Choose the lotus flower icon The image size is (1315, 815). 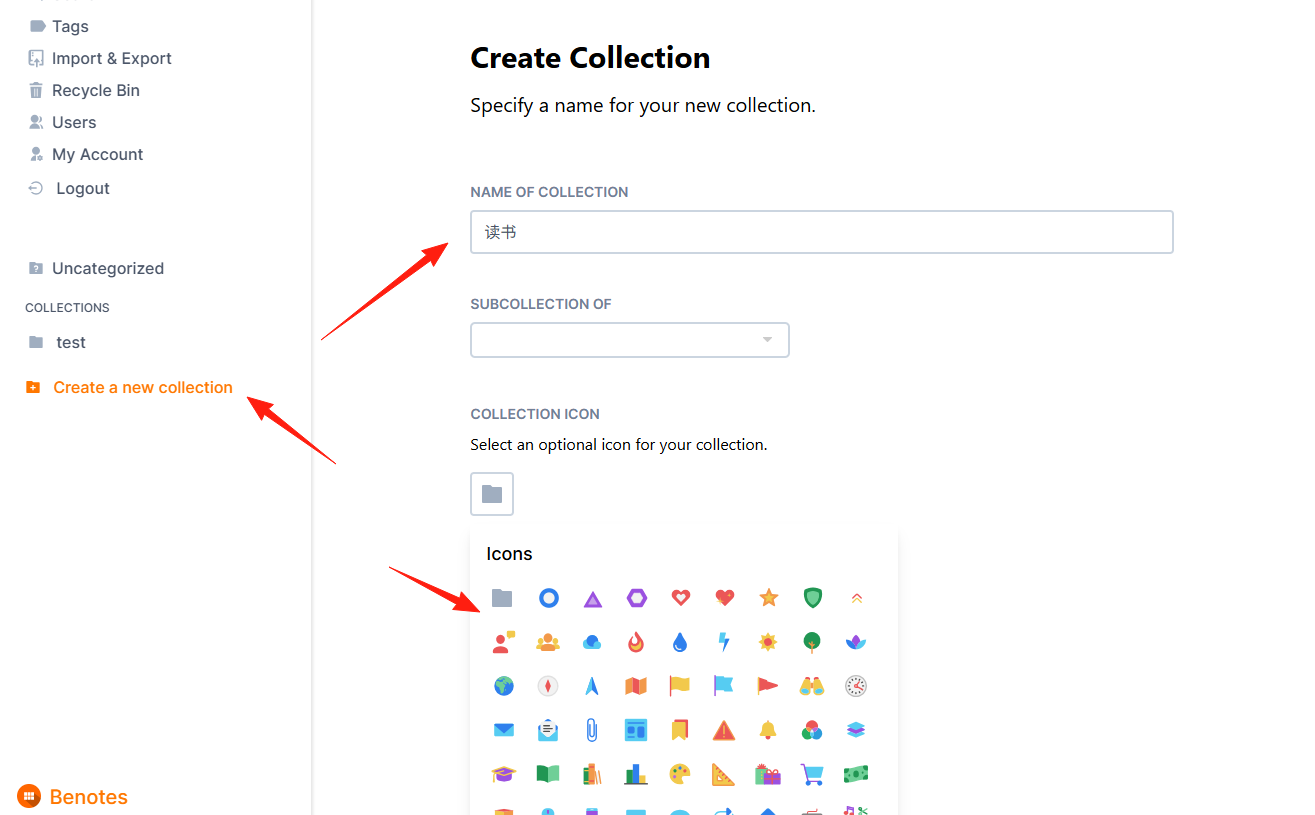(856, 642)
